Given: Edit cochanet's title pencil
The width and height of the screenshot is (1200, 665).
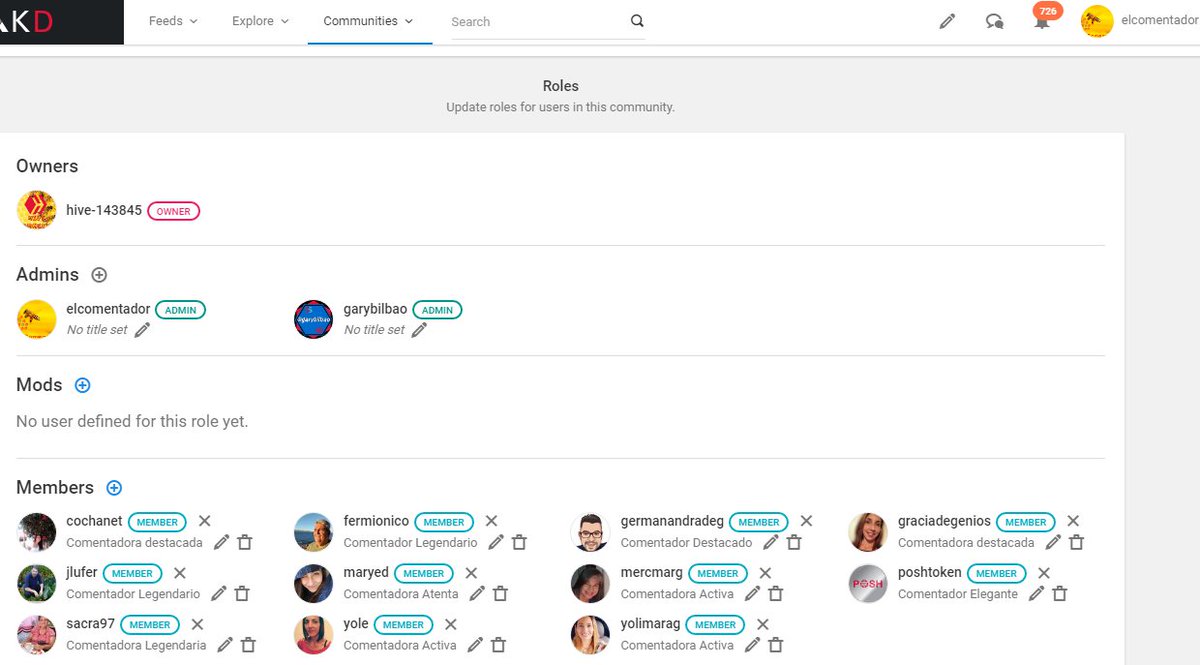Looking at the screenshot, I should coord(221,542).
